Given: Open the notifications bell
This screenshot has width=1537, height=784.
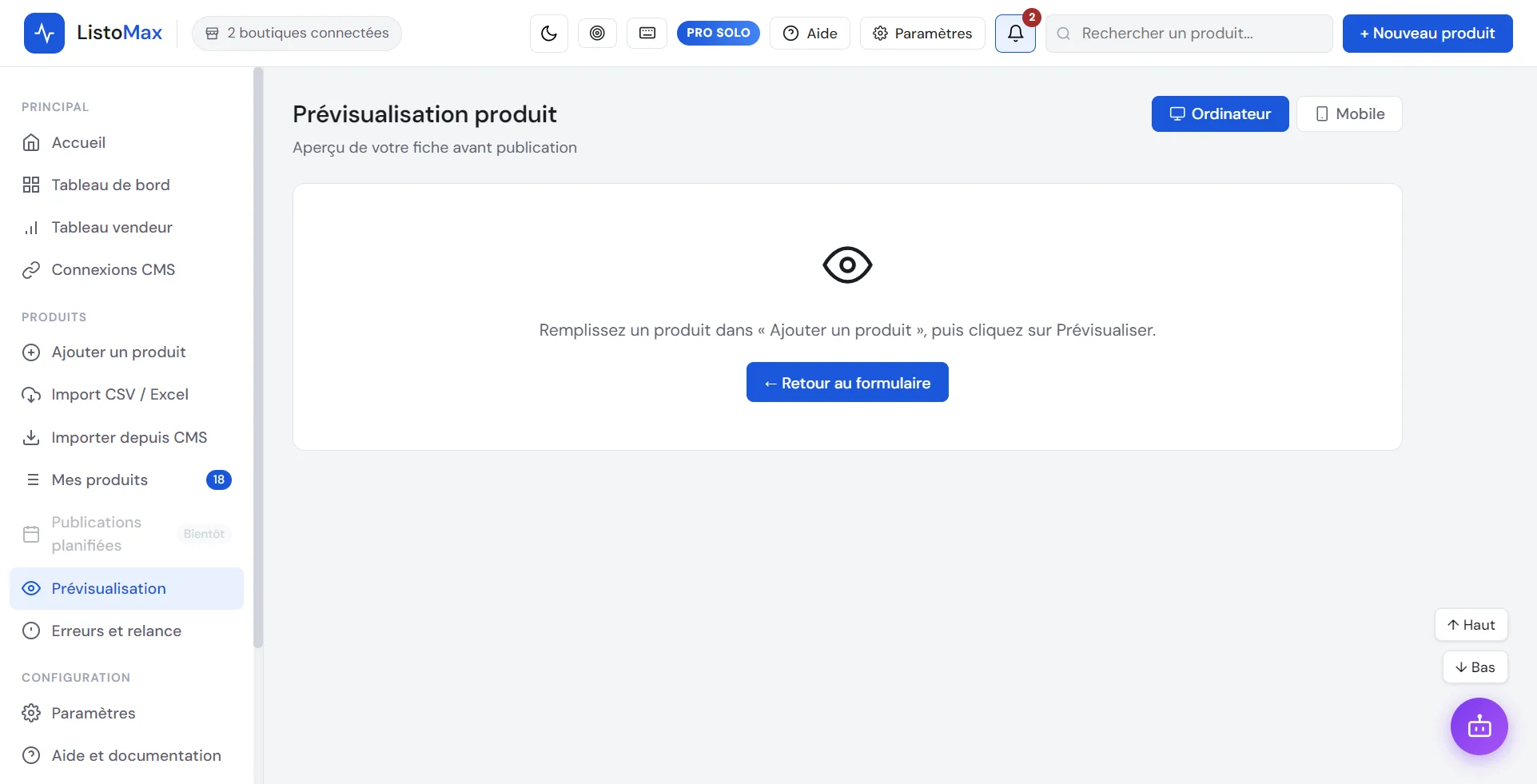Looking at the screenshot, I should (x=1015, y=34).
